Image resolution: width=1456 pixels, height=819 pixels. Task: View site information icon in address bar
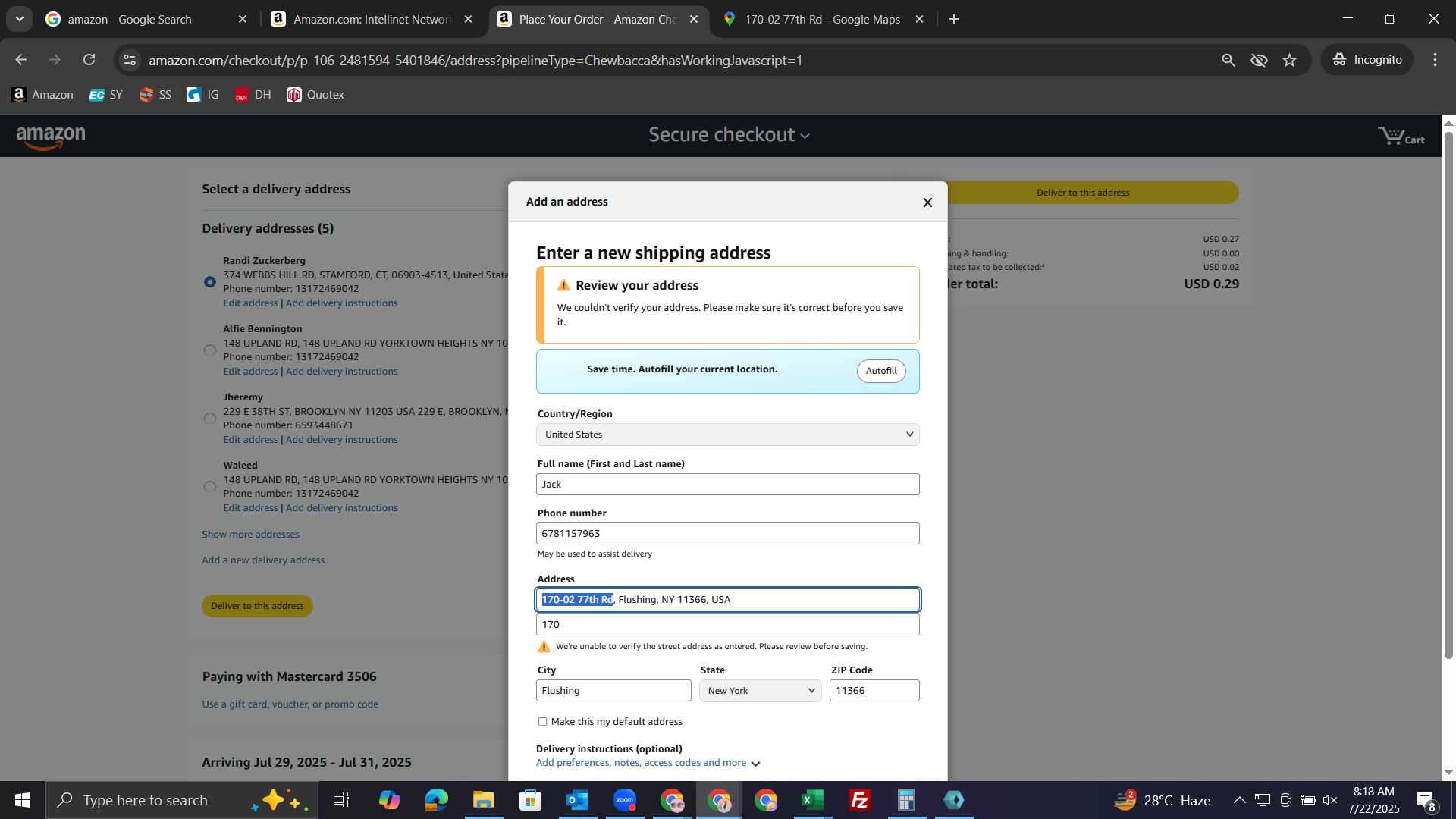tap(130, 60)
